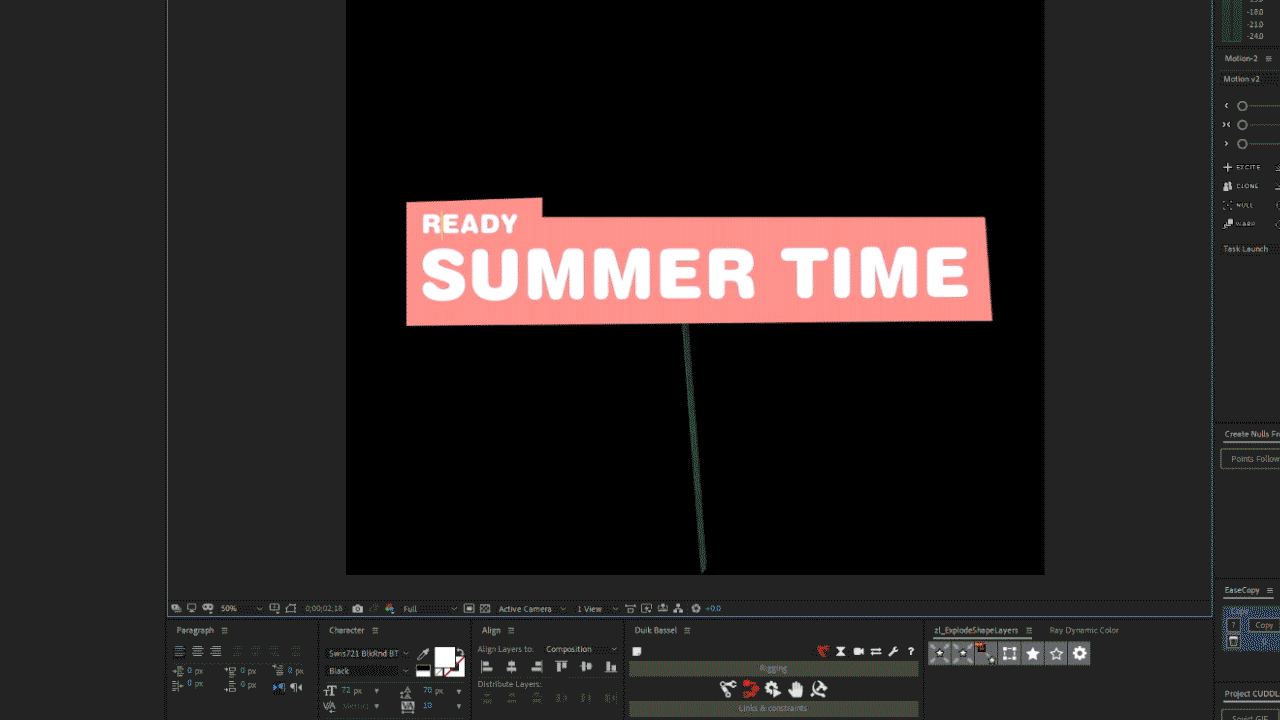
Task: Collapse the Duik Rigging section header
Action: tap(773, 668)
